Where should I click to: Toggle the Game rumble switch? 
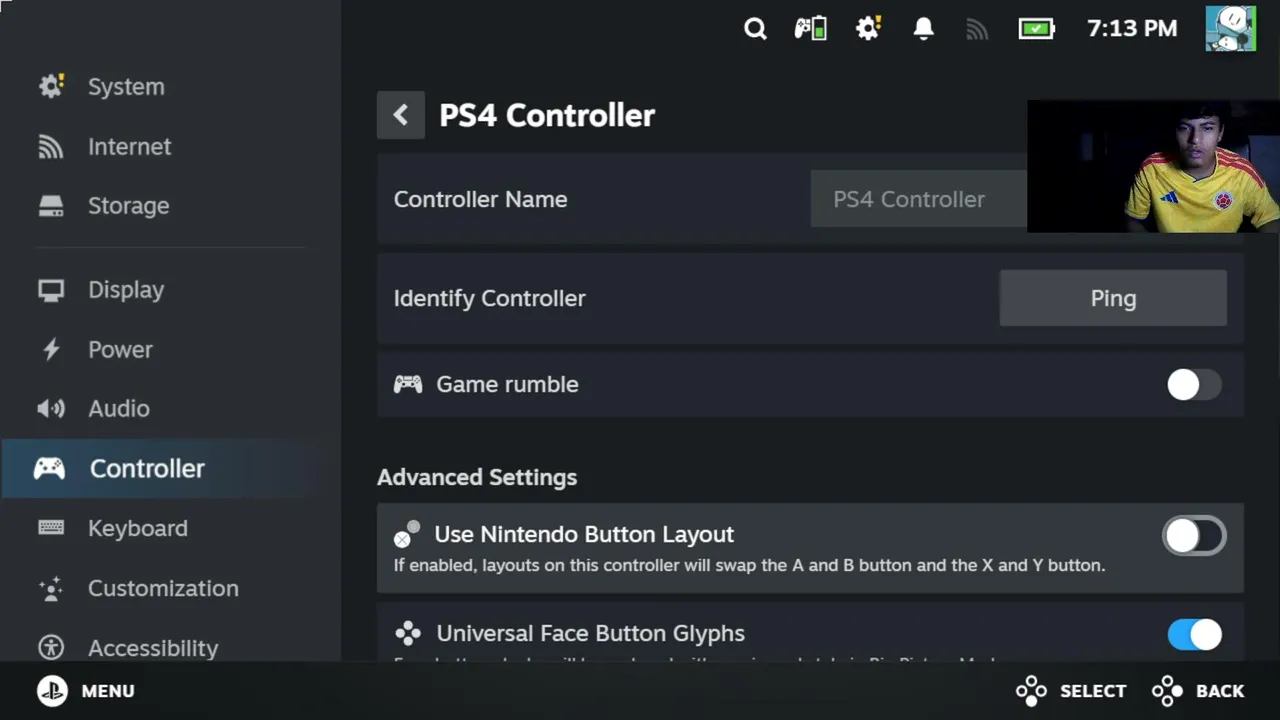(1194, 385)
